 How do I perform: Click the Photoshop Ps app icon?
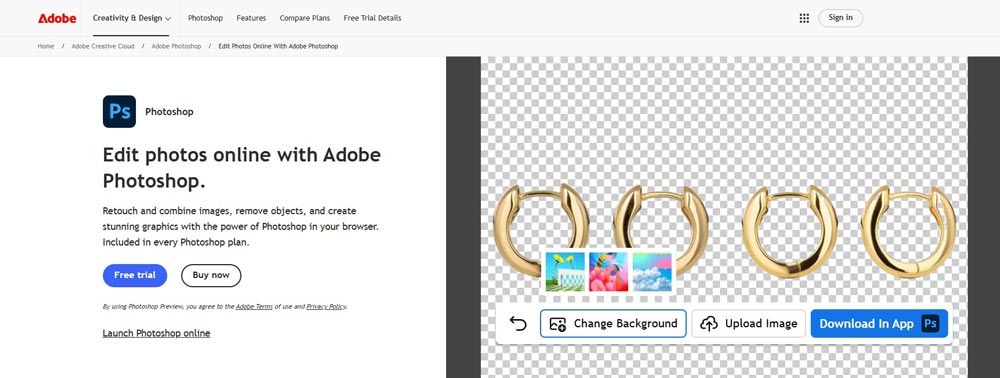coord(119,112)
